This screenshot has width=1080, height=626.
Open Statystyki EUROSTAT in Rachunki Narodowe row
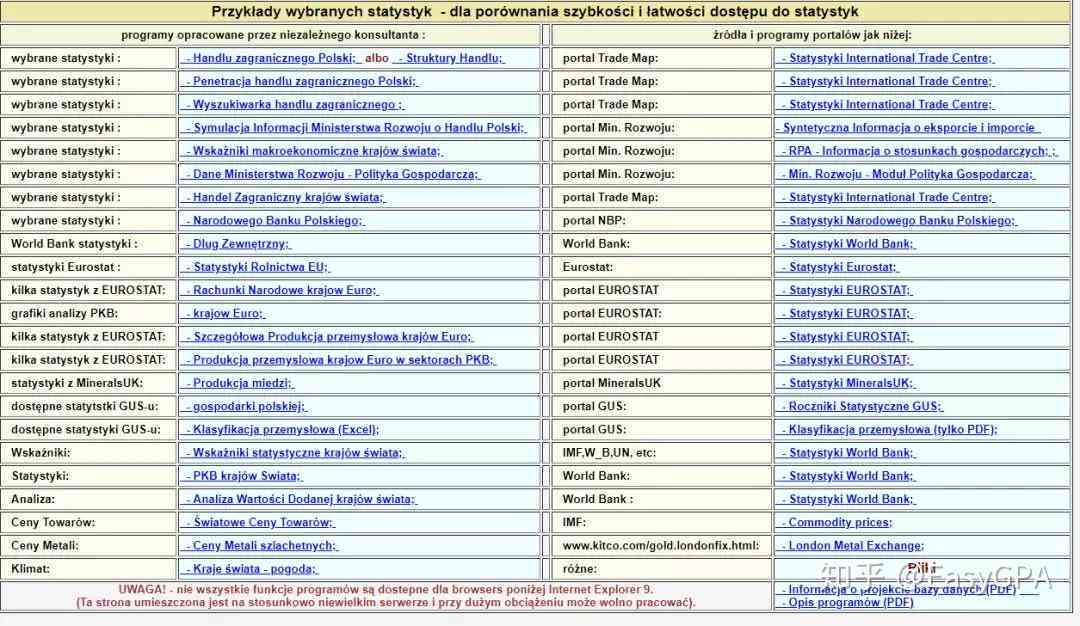point(844,291)
